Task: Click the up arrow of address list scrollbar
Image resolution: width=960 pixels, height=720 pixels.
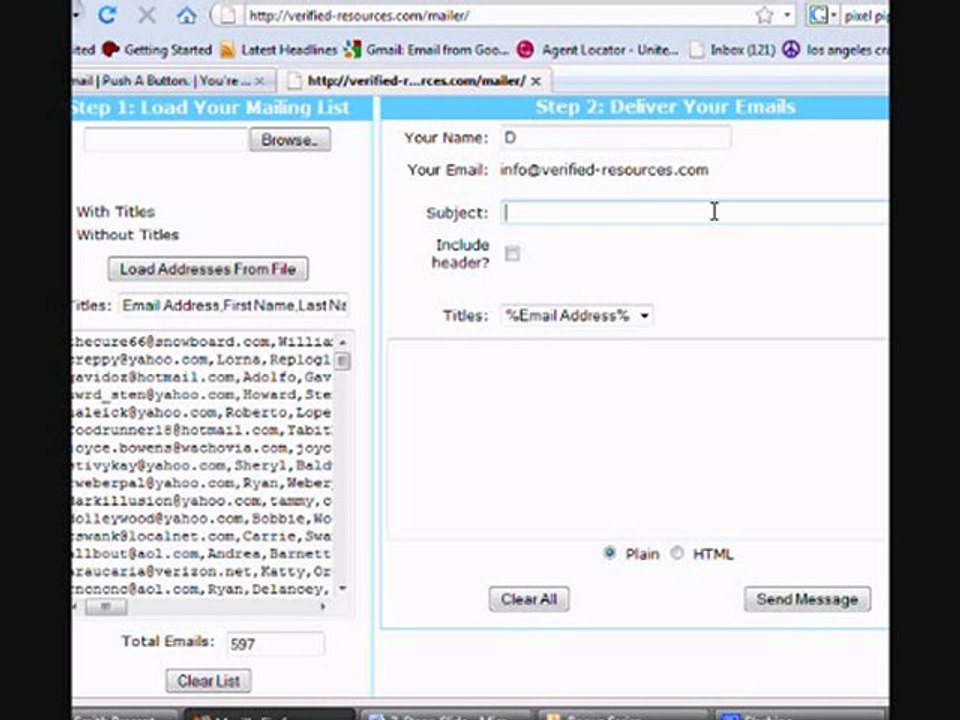Action: coord(343,342)
